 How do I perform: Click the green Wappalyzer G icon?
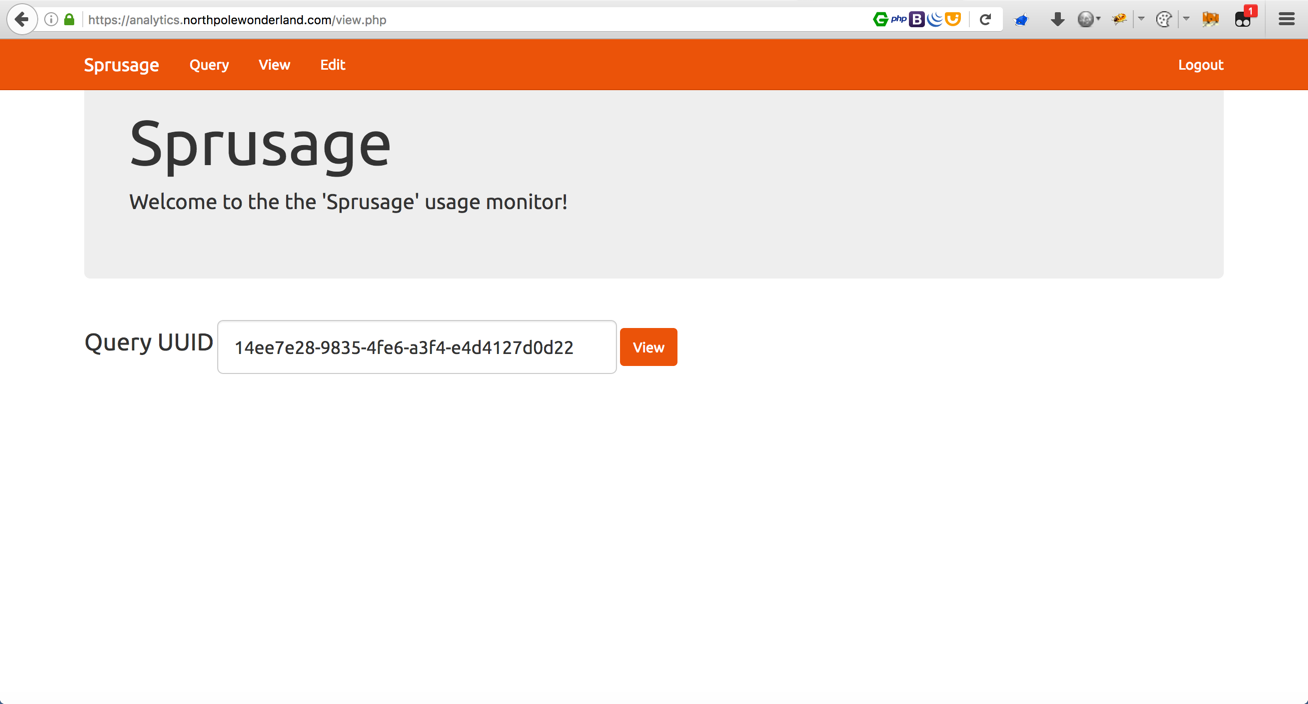880,19
